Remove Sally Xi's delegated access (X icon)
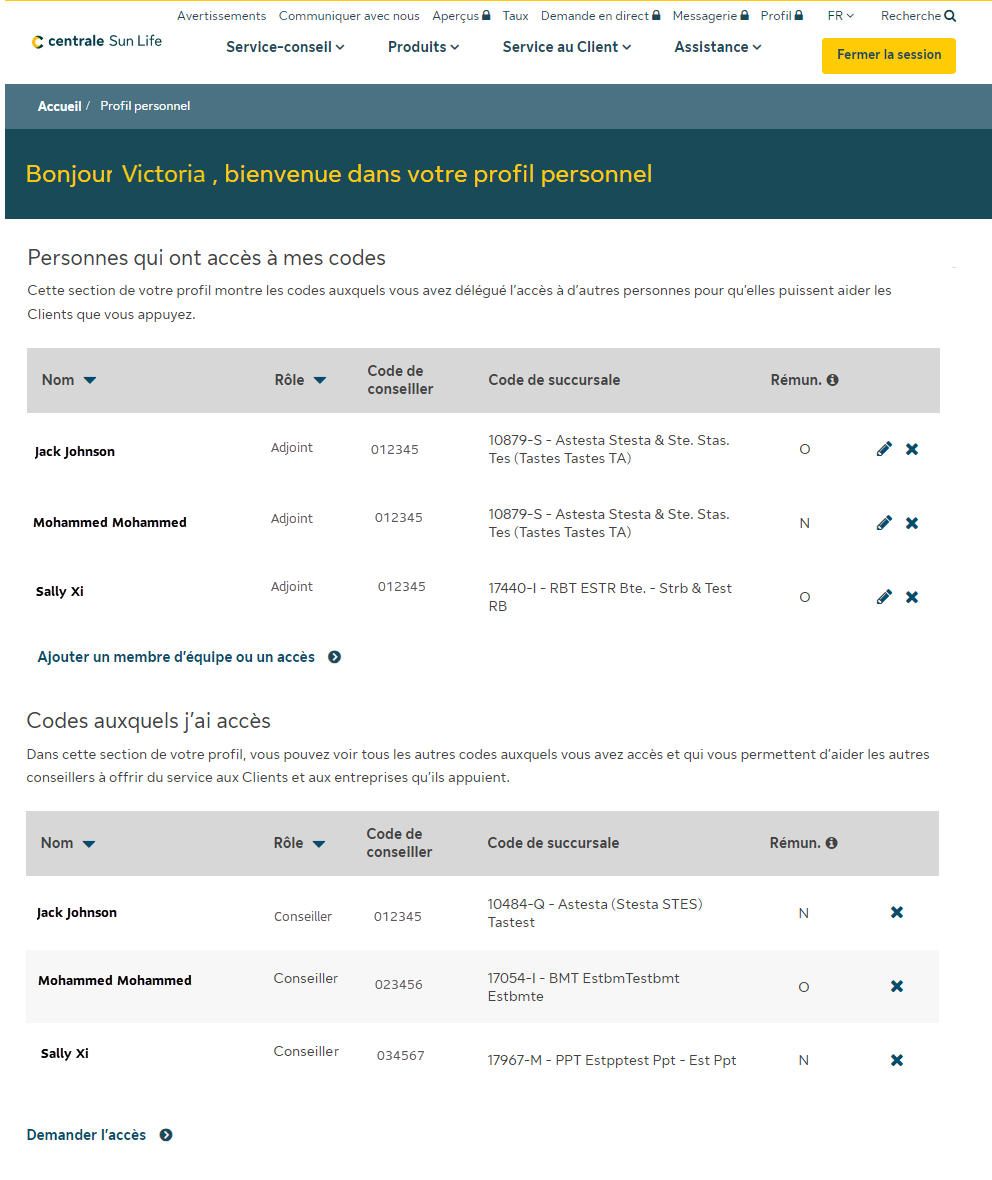This screenshot has height=1180, width=992. [x=912, y=597]
